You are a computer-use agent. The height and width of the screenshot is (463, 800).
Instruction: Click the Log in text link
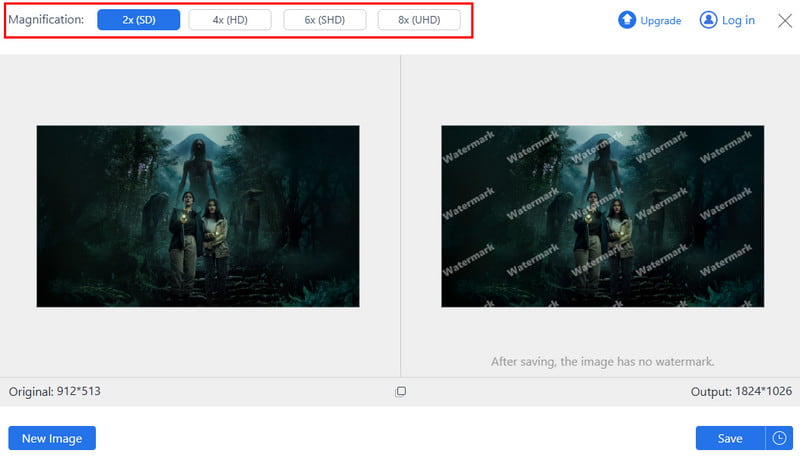click(x=738, y=21)
